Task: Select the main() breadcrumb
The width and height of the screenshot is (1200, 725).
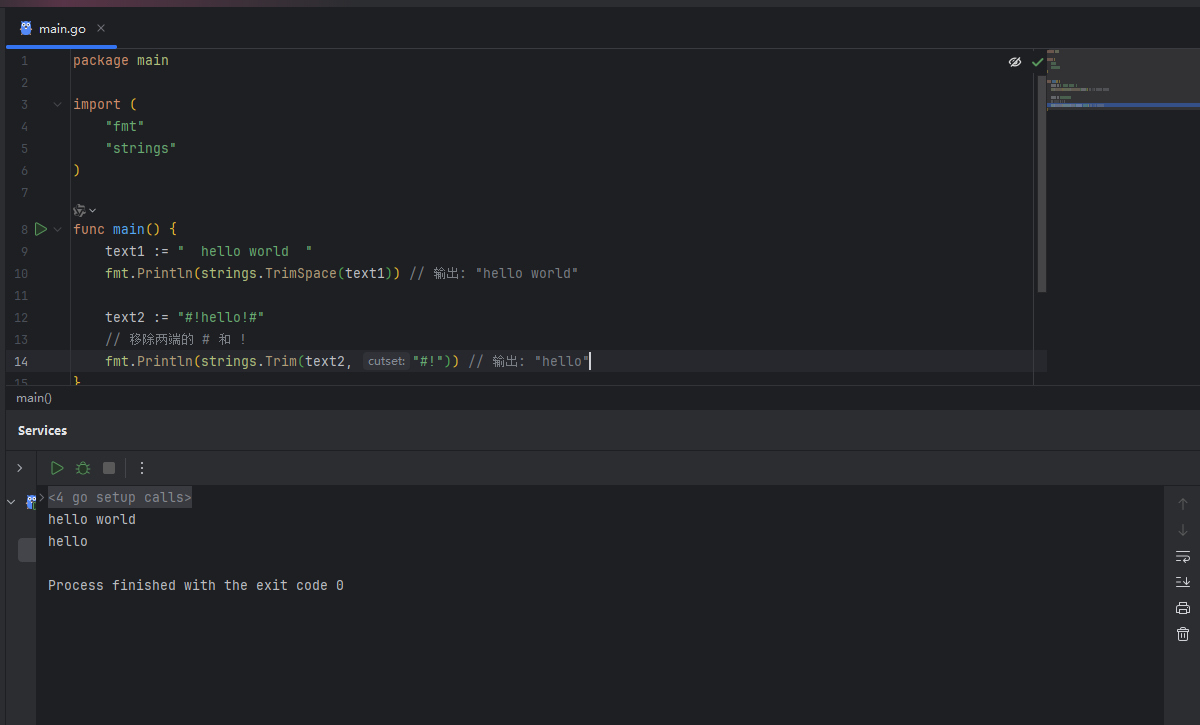Action: pos(34,398)
